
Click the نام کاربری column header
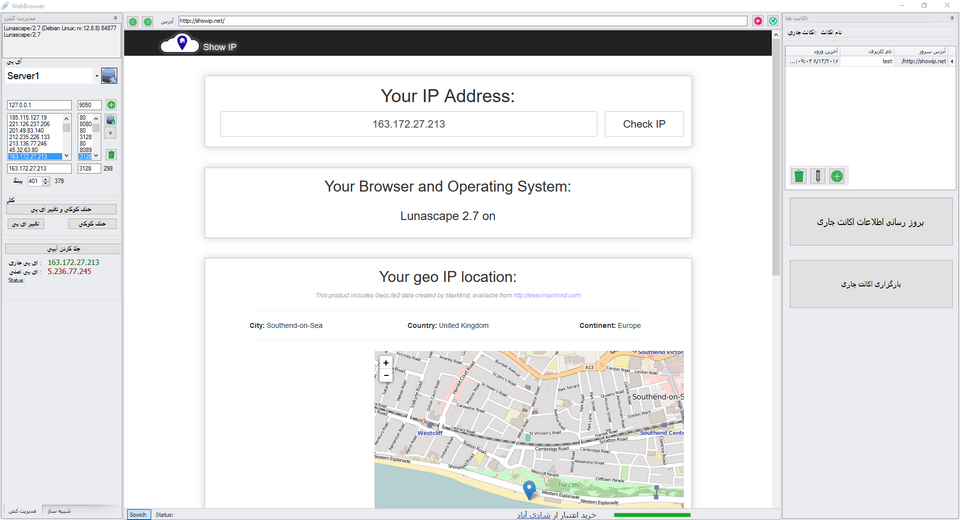click(x=867, y=52)
